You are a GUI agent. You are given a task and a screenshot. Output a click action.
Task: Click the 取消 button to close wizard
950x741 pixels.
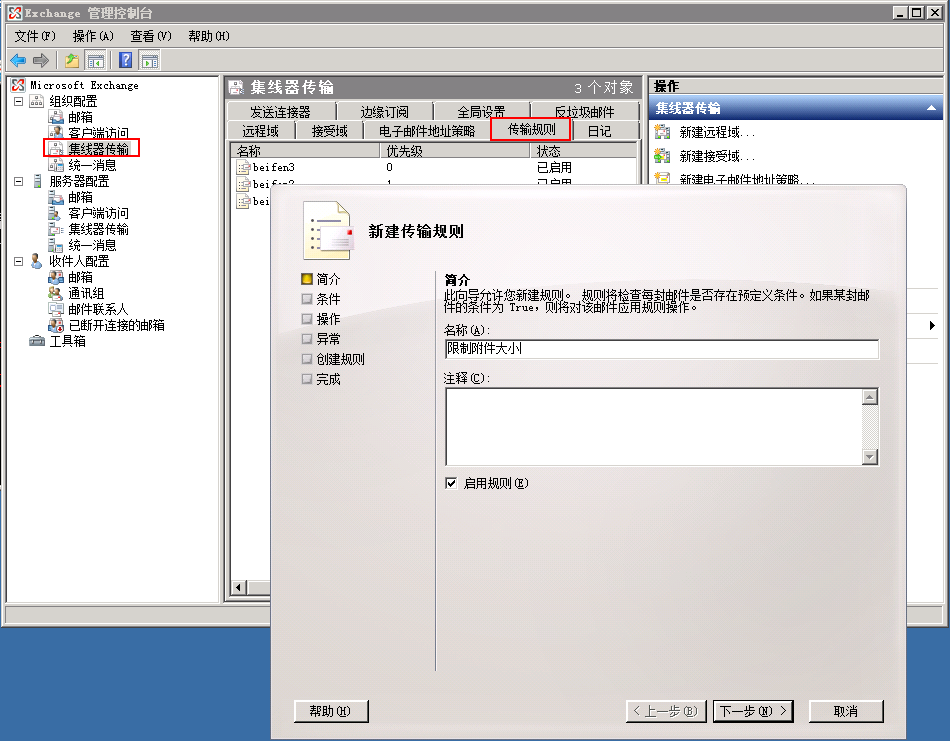pyautogui.click(x=846, y=710)
